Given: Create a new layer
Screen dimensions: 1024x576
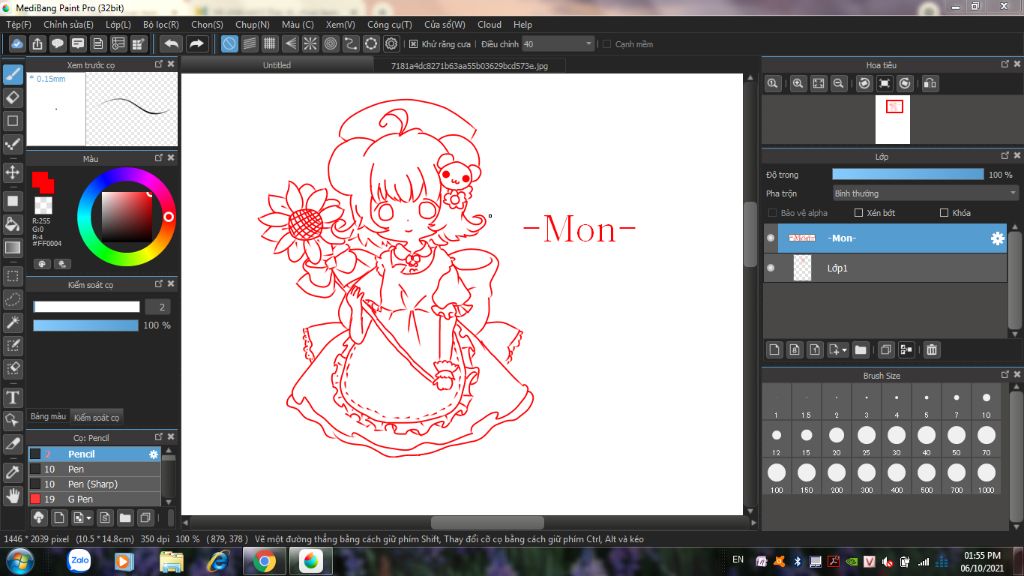Looking at the screenshot, I should tap(774, 350).
